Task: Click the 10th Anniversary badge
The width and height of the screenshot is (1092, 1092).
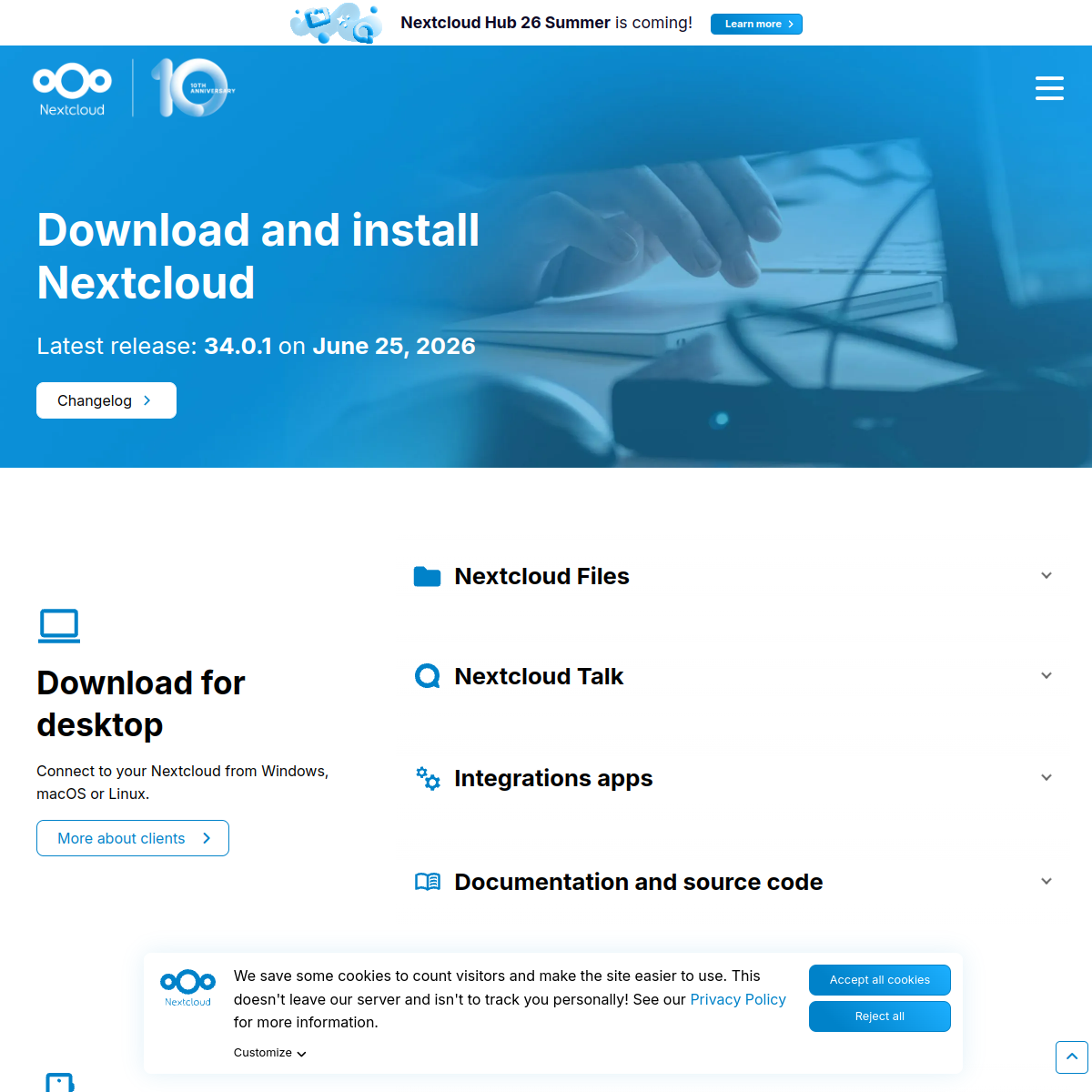Action: tap(193, 87)
